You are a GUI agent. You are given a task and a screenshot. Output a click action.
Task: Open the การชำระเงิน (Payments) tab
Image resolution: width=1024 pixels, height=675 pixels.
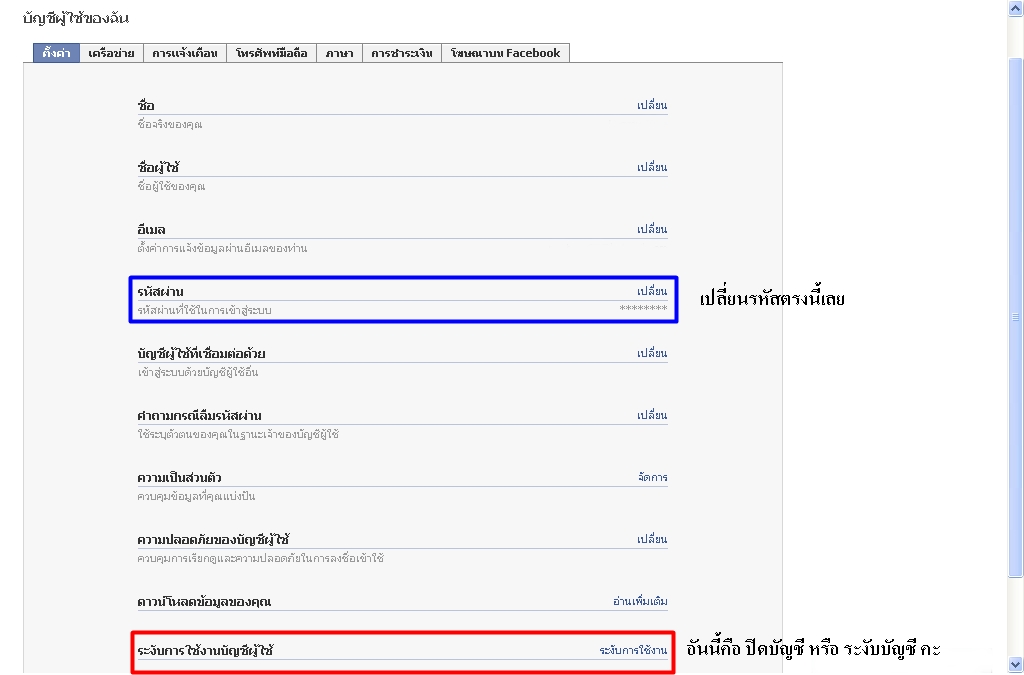pos(401,53)
